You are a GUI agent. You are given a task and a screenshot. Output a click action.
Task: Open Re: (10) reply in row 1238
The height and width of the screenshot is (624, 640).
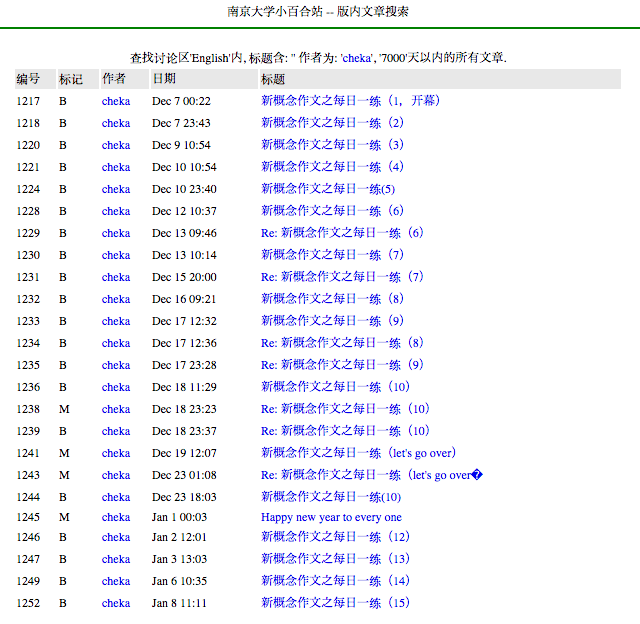click(345, 409)
